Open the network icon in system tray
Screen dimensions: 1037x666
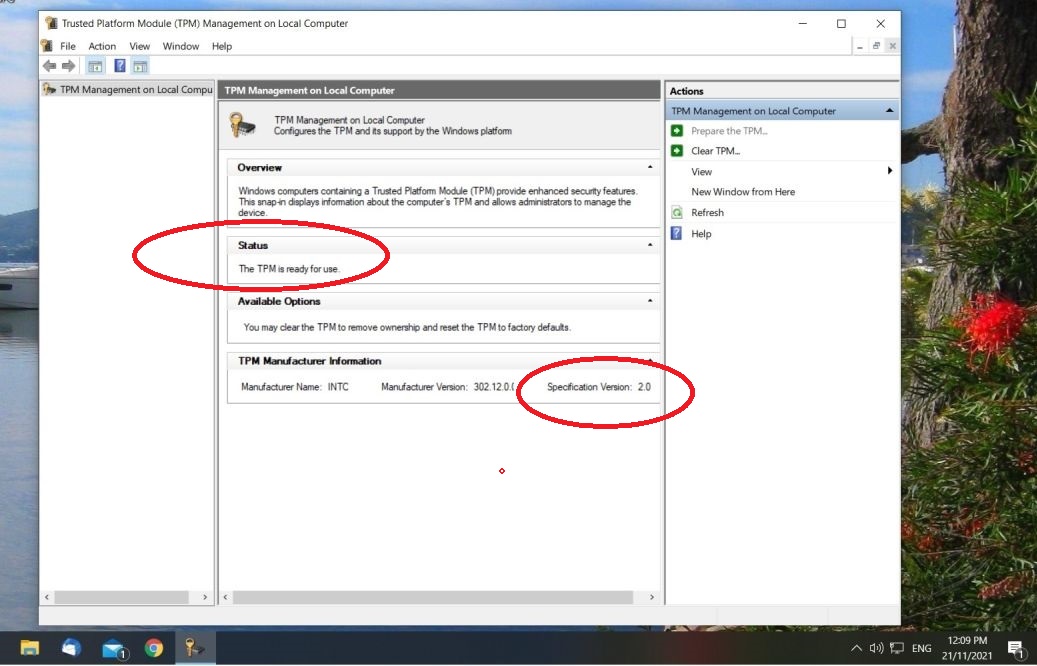(897, 648)
